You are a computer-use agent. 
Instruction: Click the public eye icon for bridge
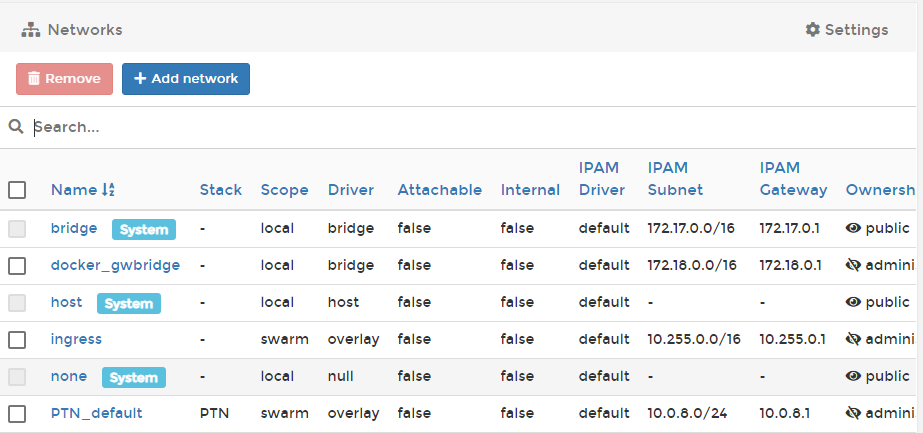[853, 228]
